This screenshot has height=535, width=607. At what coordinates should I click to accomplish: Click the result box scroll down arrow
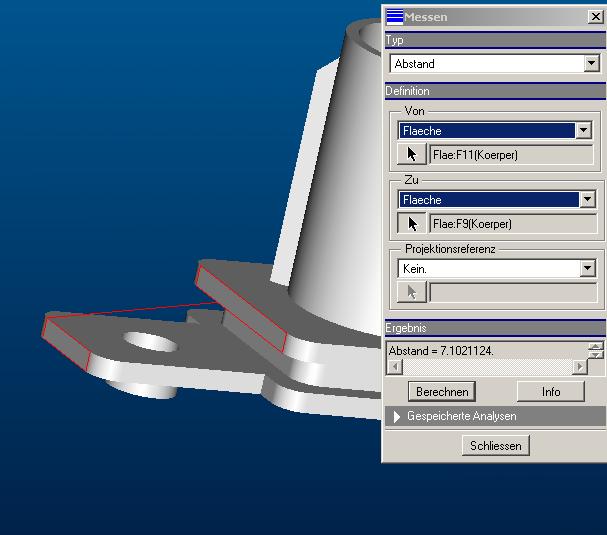(x=596, y=355)
